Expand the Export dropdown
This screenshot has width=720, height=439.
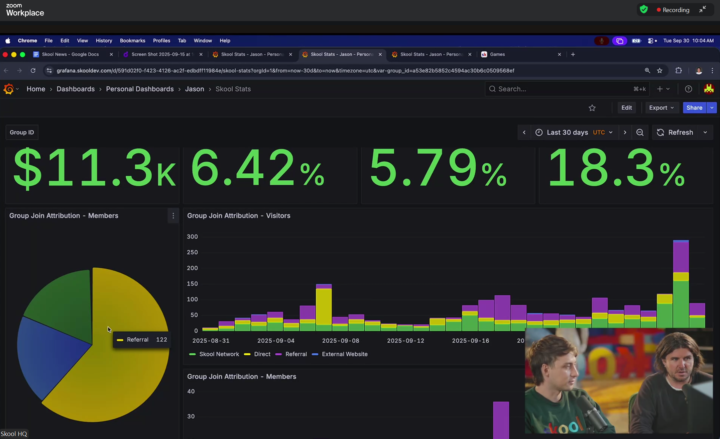click(661, 107)
